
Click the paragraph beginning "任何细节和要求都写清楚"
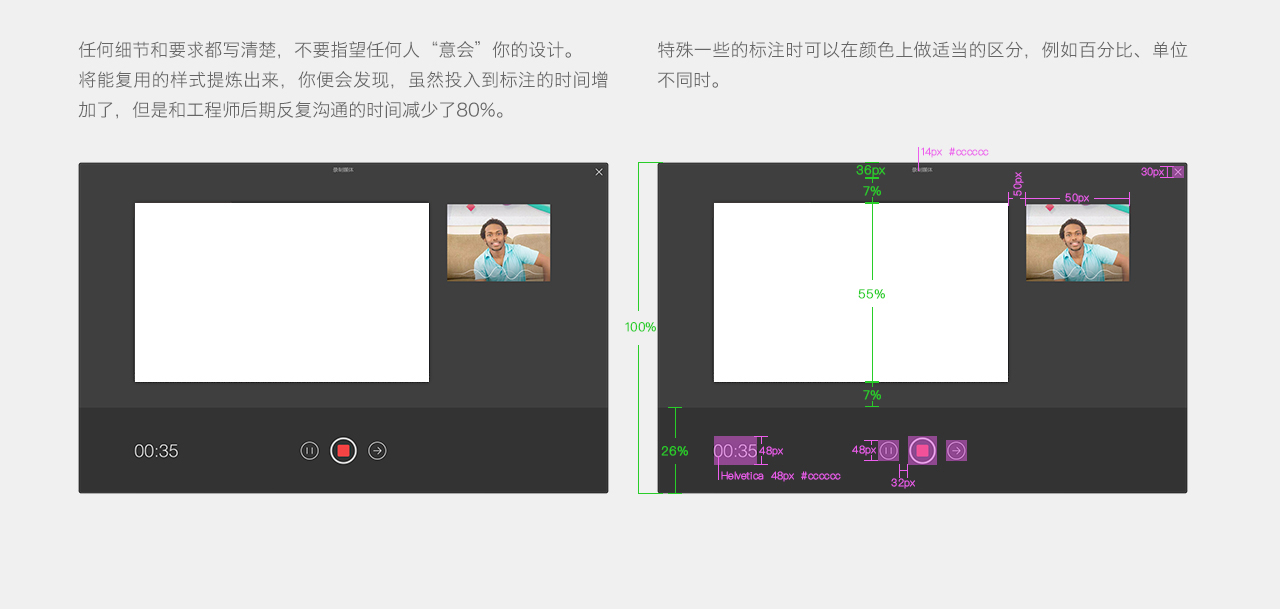[x=344, y=80]
